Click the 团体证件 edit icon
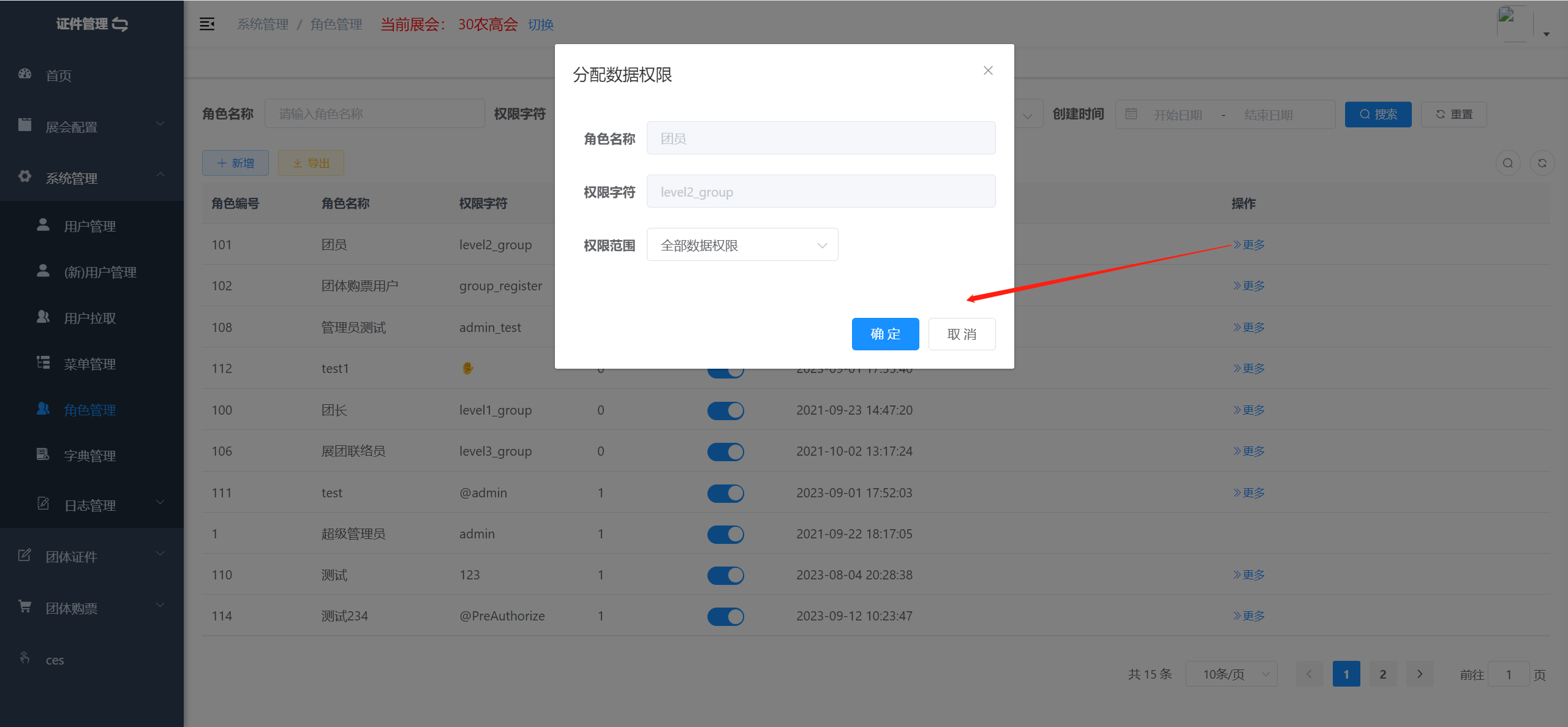The height and width of the screenshot is (727, 1568). click(25, 555)
